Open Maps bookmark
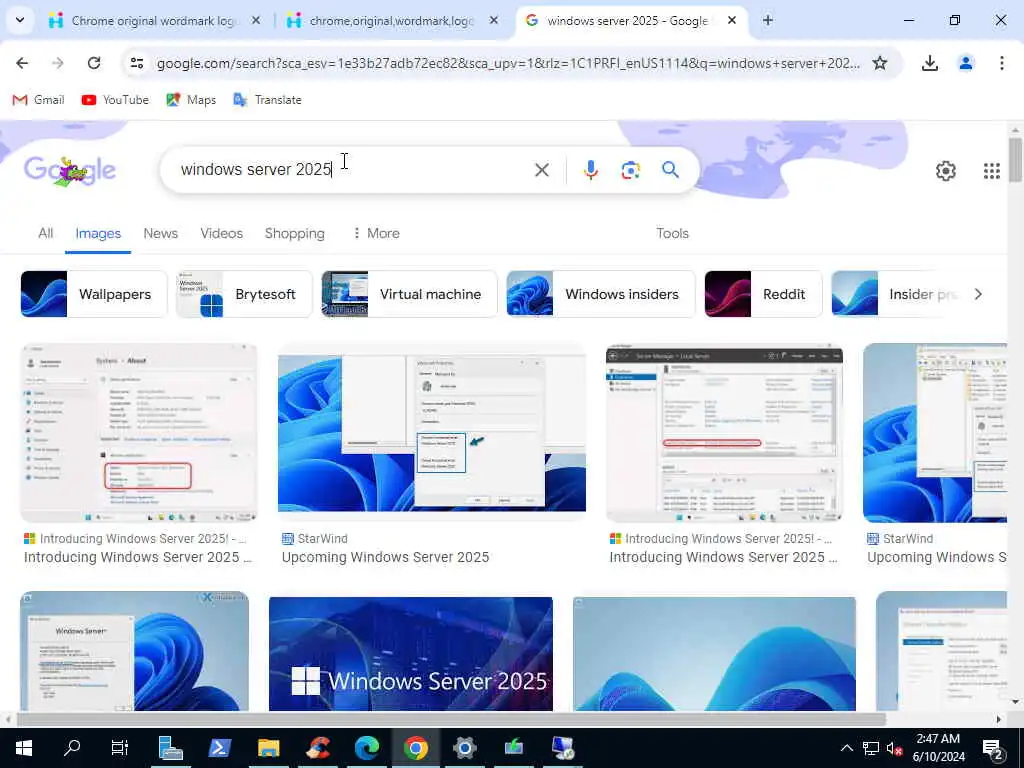The height and width of the screenshot is (768, 1024). point(191,100)
